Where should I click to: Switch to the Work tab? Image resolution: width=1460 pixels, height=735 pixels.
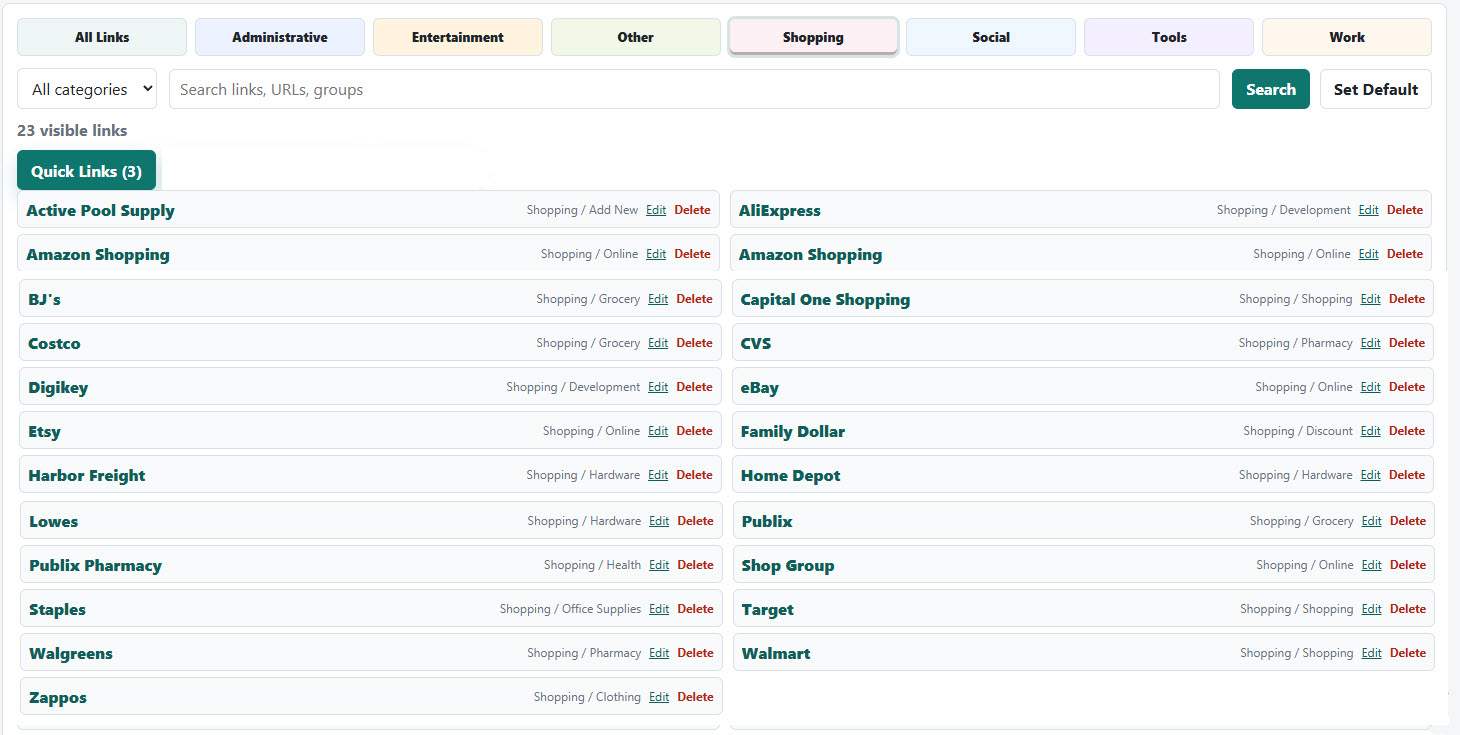(x=1347, y=37)
